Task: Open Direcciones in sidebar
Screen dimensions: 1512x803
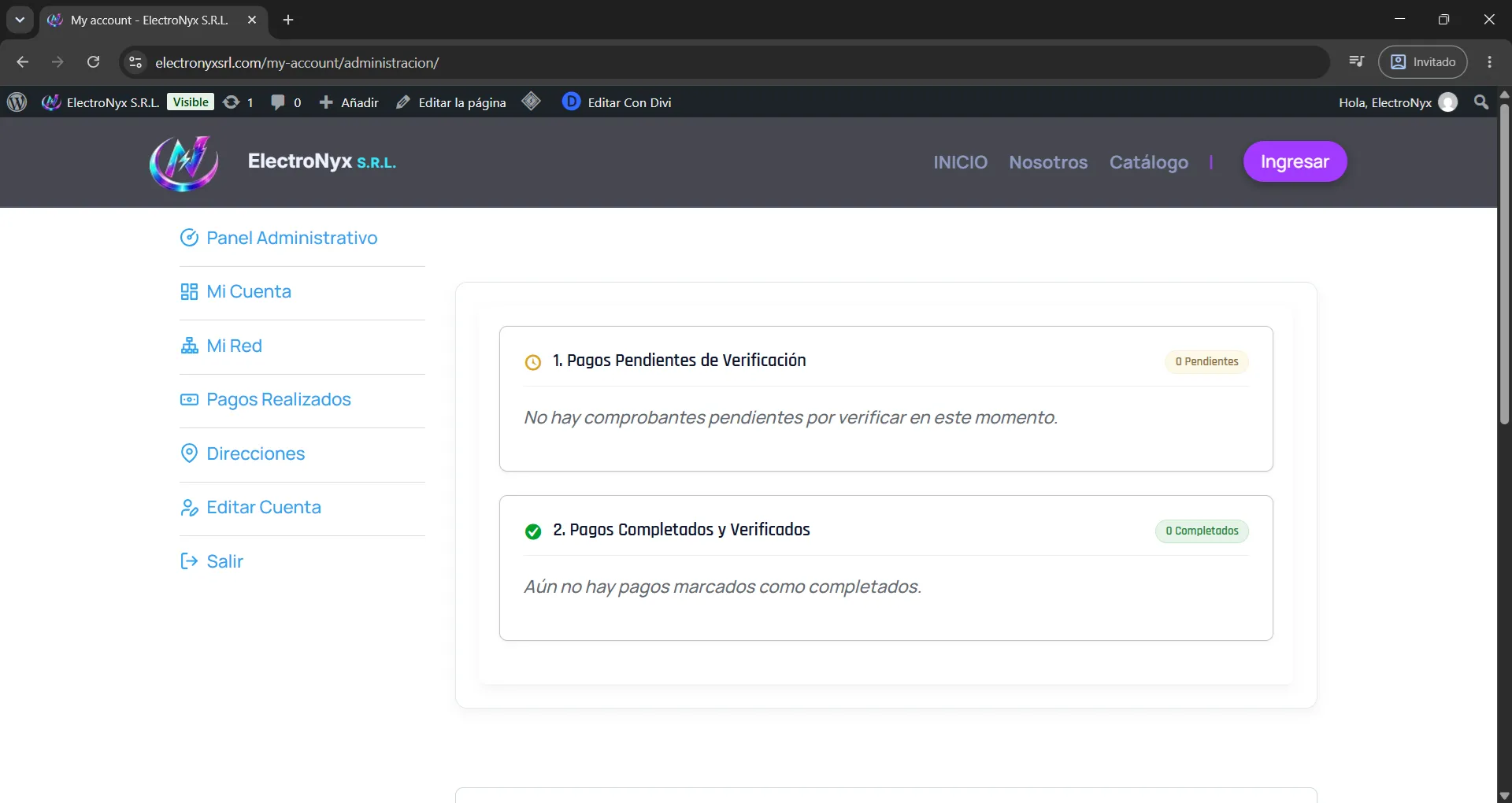Action: (243, 453)
